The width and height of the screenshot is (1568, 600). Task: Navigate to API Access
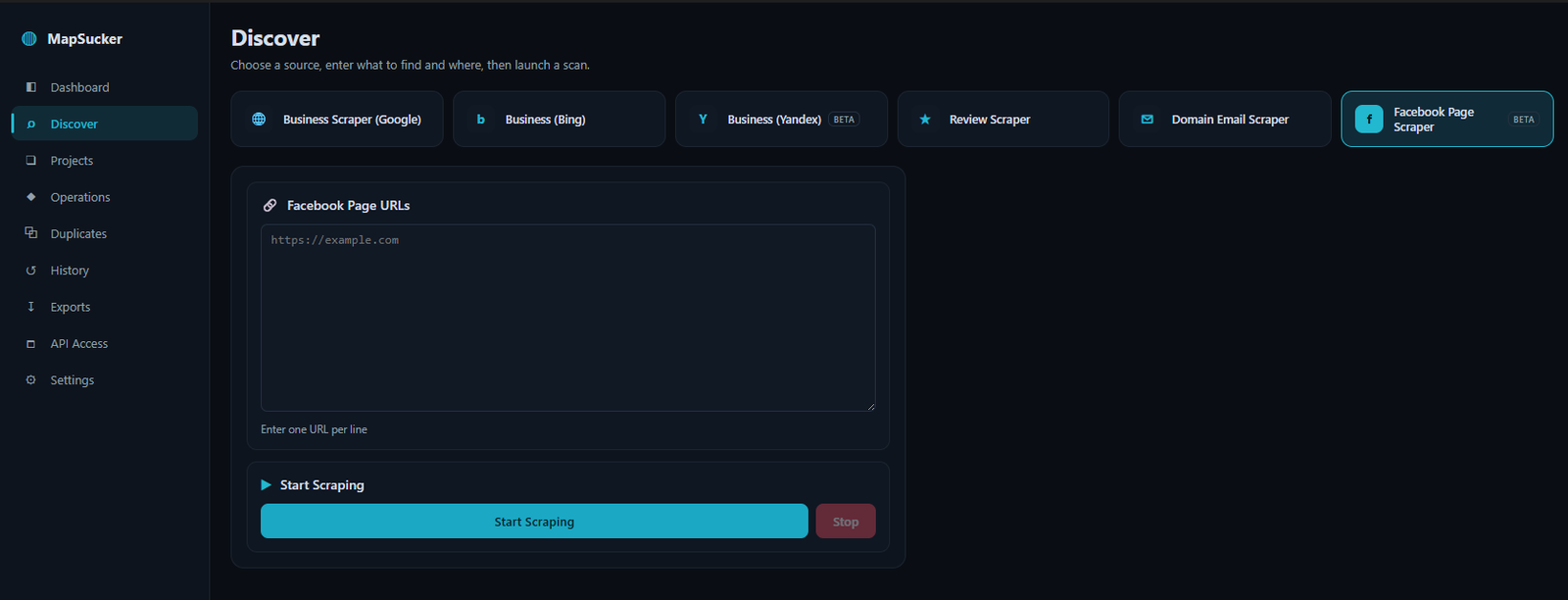[x=105, y=343]
